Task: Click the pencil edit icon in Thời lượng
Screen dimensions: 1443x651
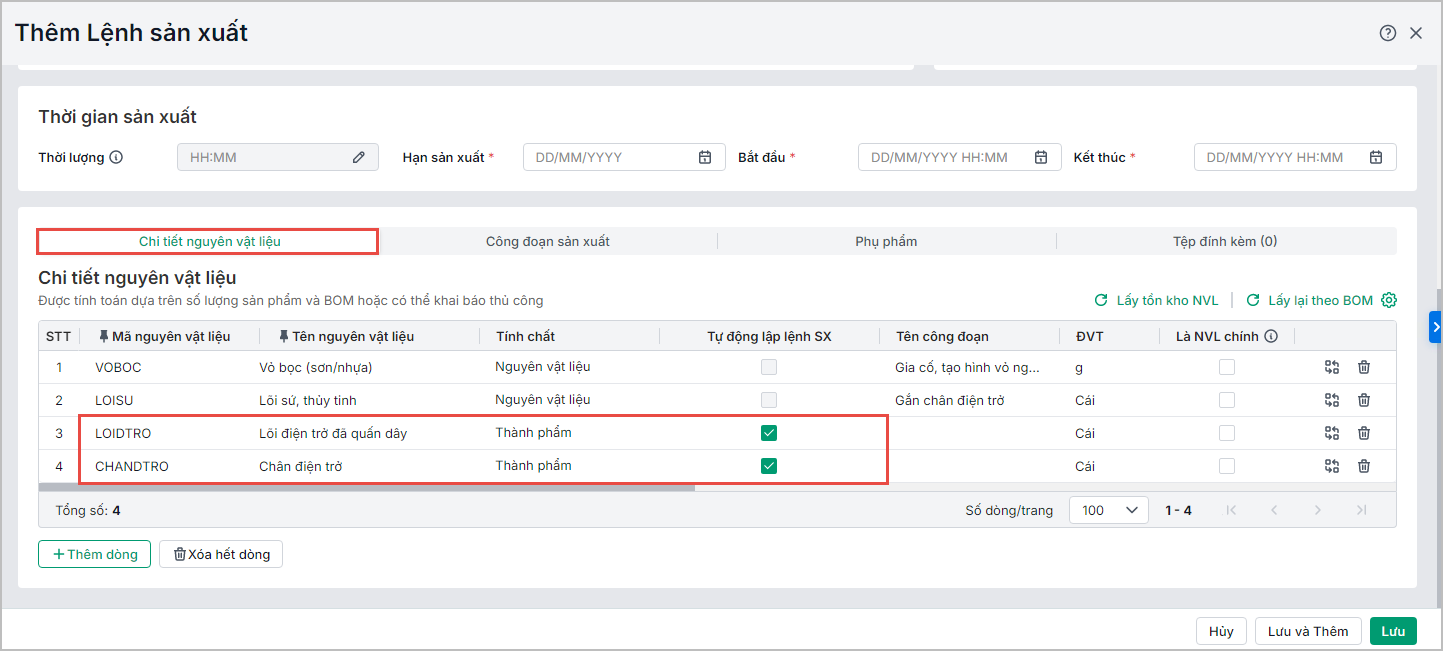Action: point(359,157)
